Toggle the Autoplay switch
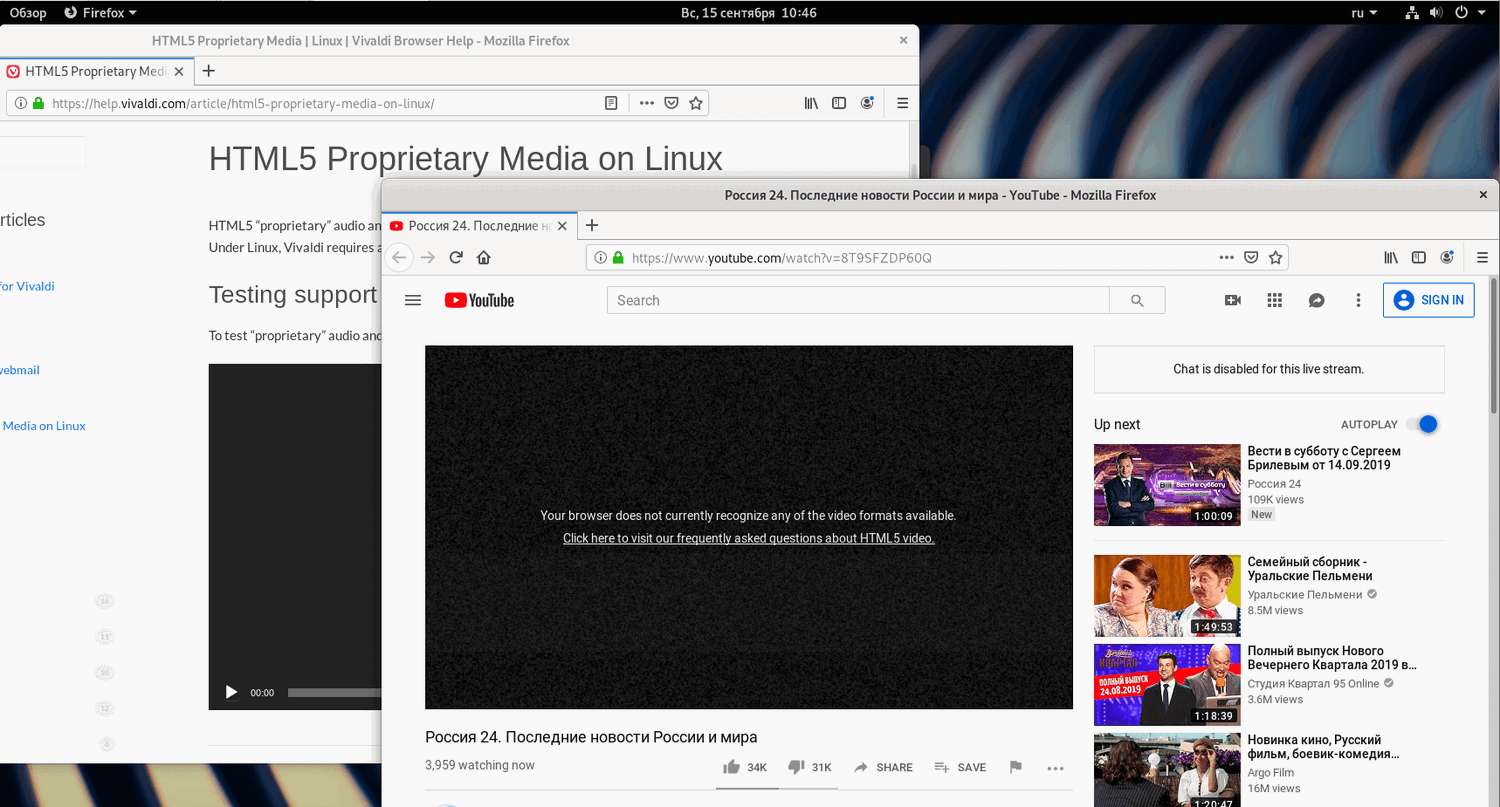1500x807 pixels. pos(1422,424)
